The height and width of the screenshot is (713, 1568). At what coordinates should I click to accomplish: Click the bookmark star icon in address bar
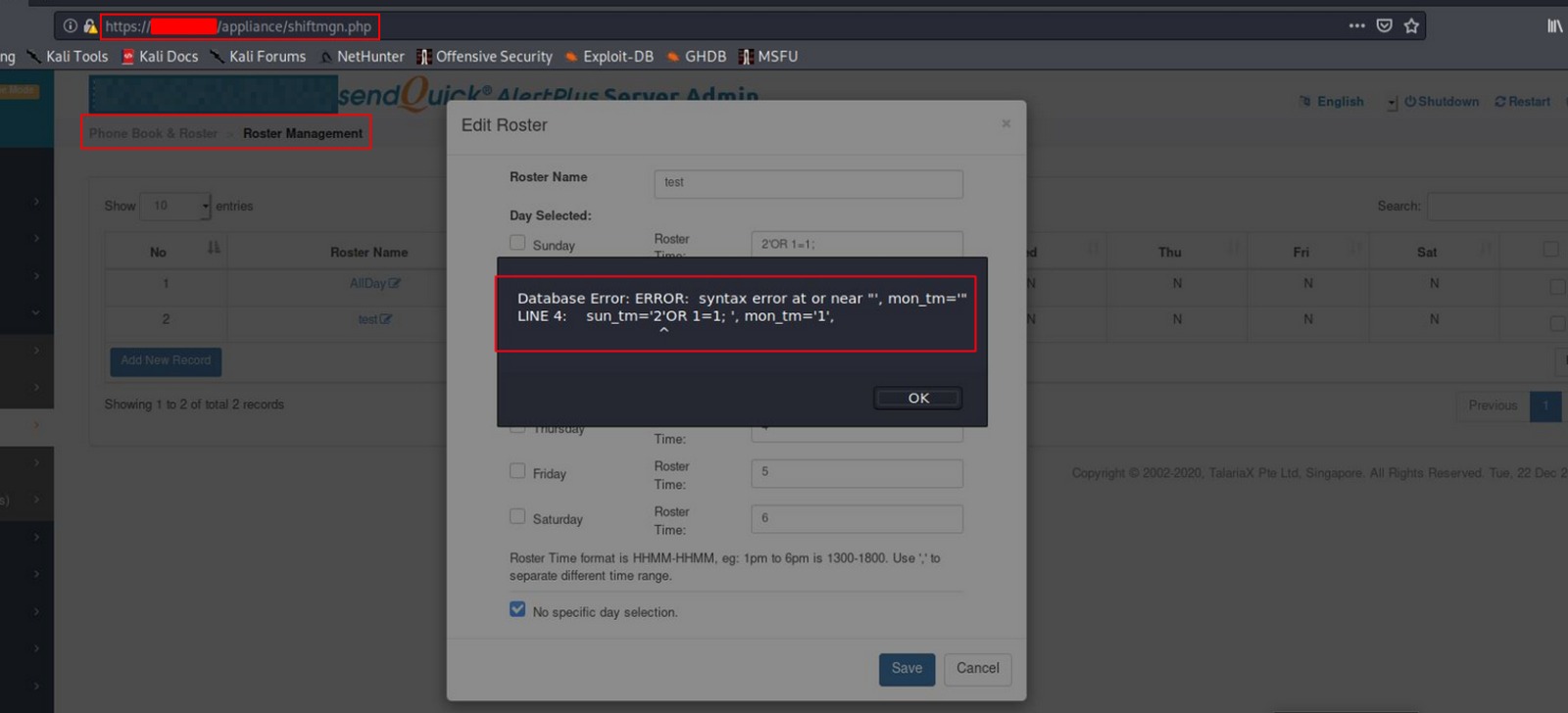click(1411, 26)
